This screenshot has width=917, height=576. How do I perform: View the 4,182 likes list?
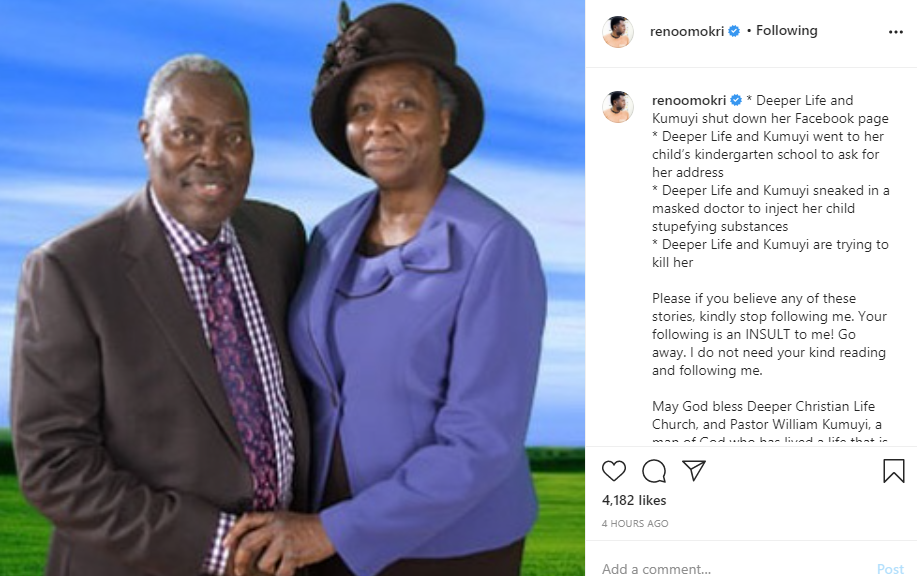click(634, 501)
